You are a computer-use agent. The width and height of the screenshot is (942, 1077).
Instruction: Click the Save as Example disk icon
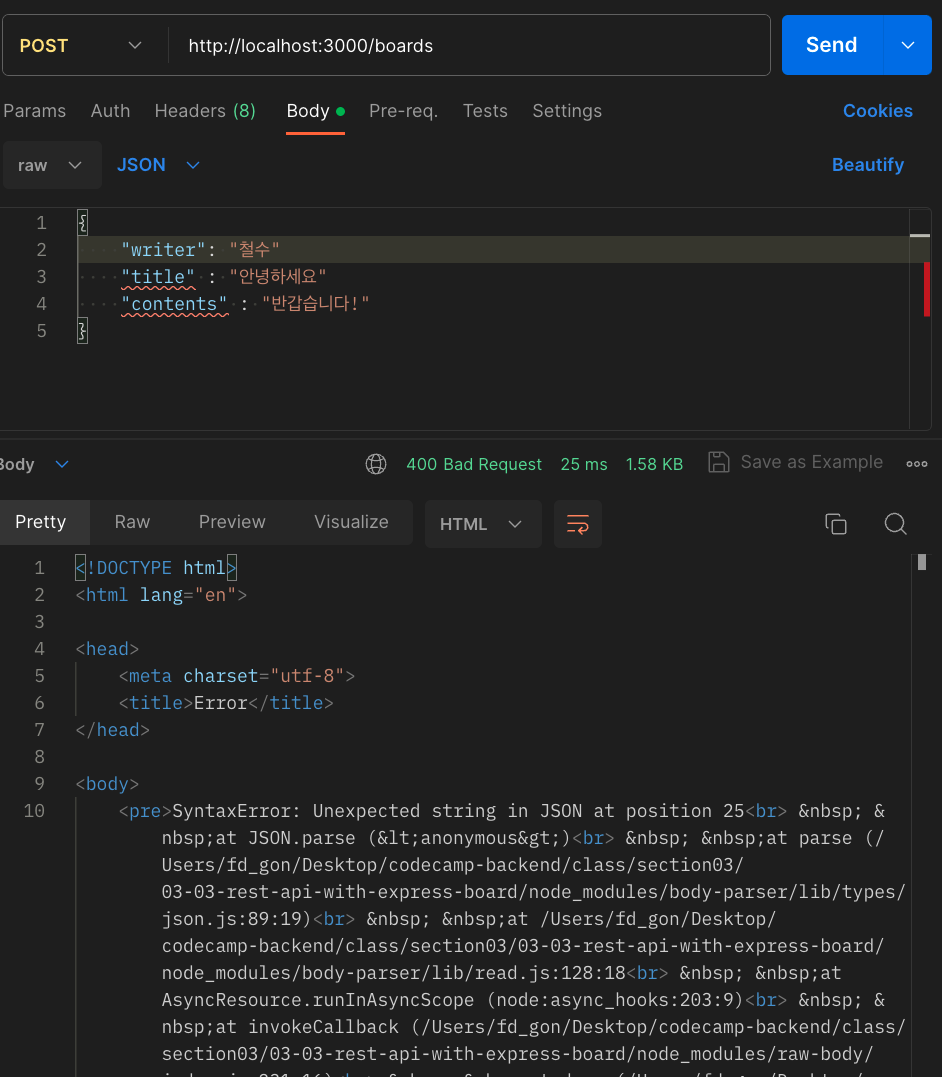click(x=718, y=462)
